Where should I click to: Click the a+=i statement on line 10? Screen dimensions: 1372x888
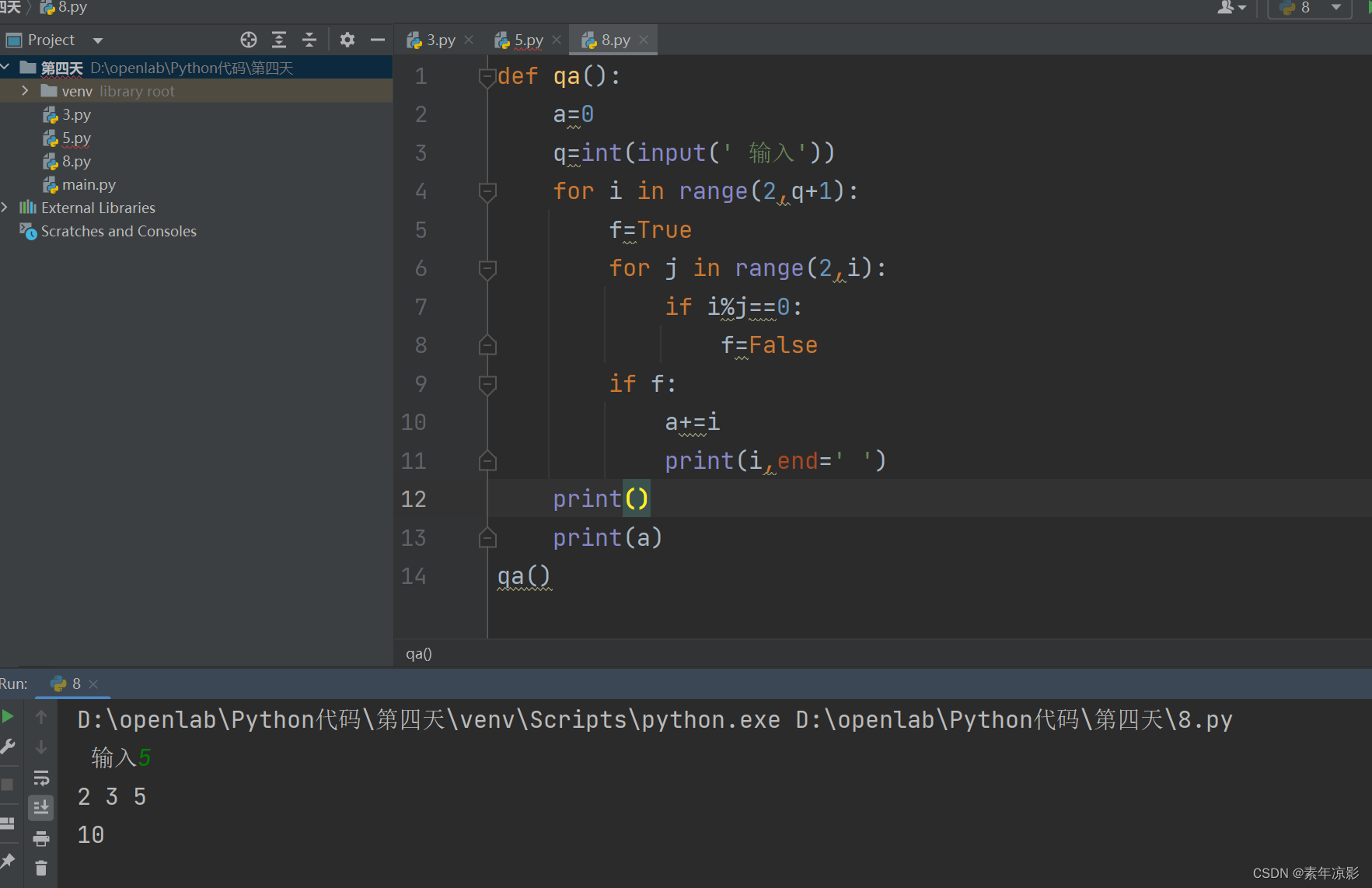pos(692,422)
